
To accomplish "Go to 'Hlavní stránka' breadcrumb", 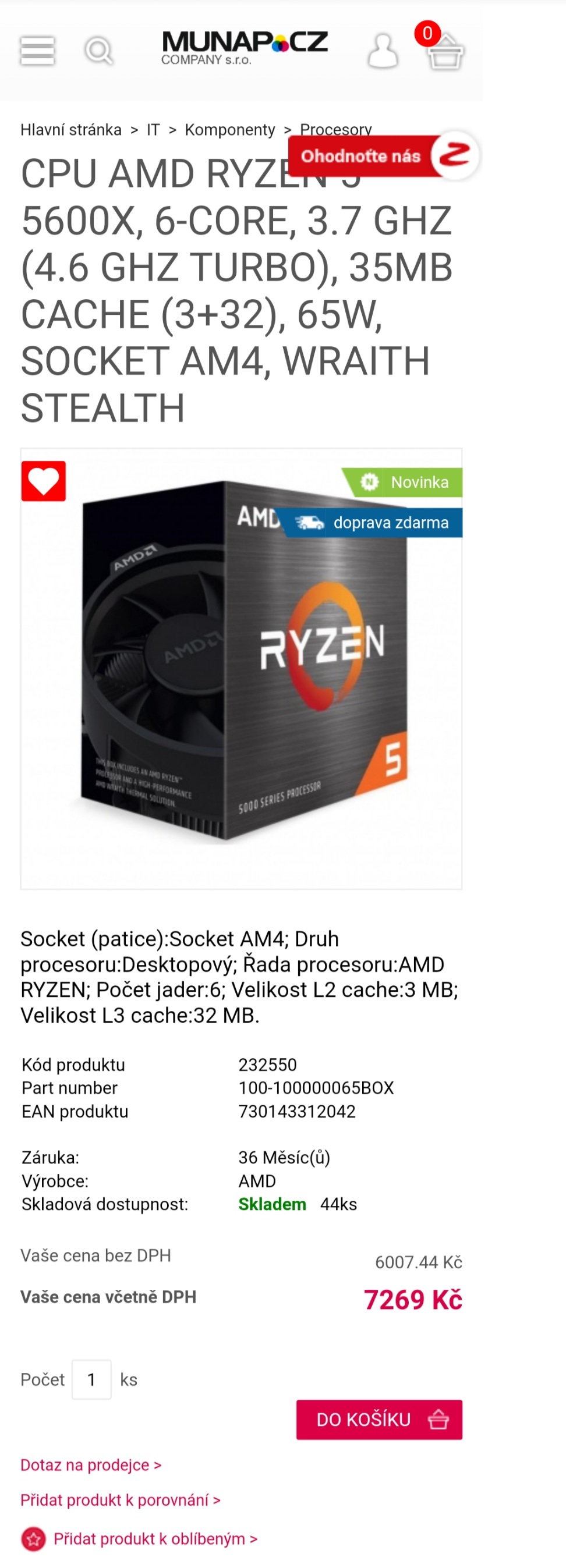I will tap(70, 130).
